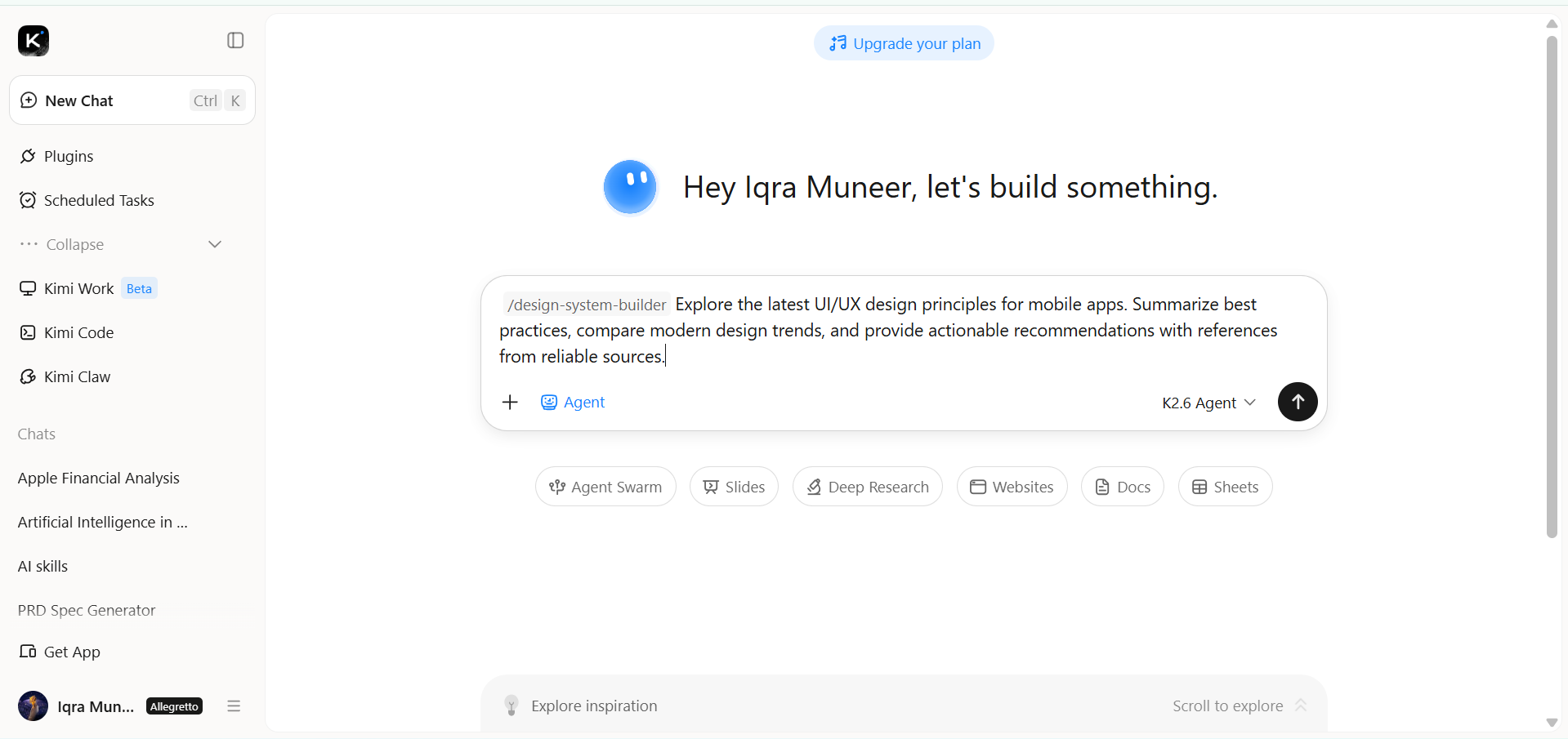Click the Websites browser icon
The image size is (1568, 739).
[x=978, y=487]
